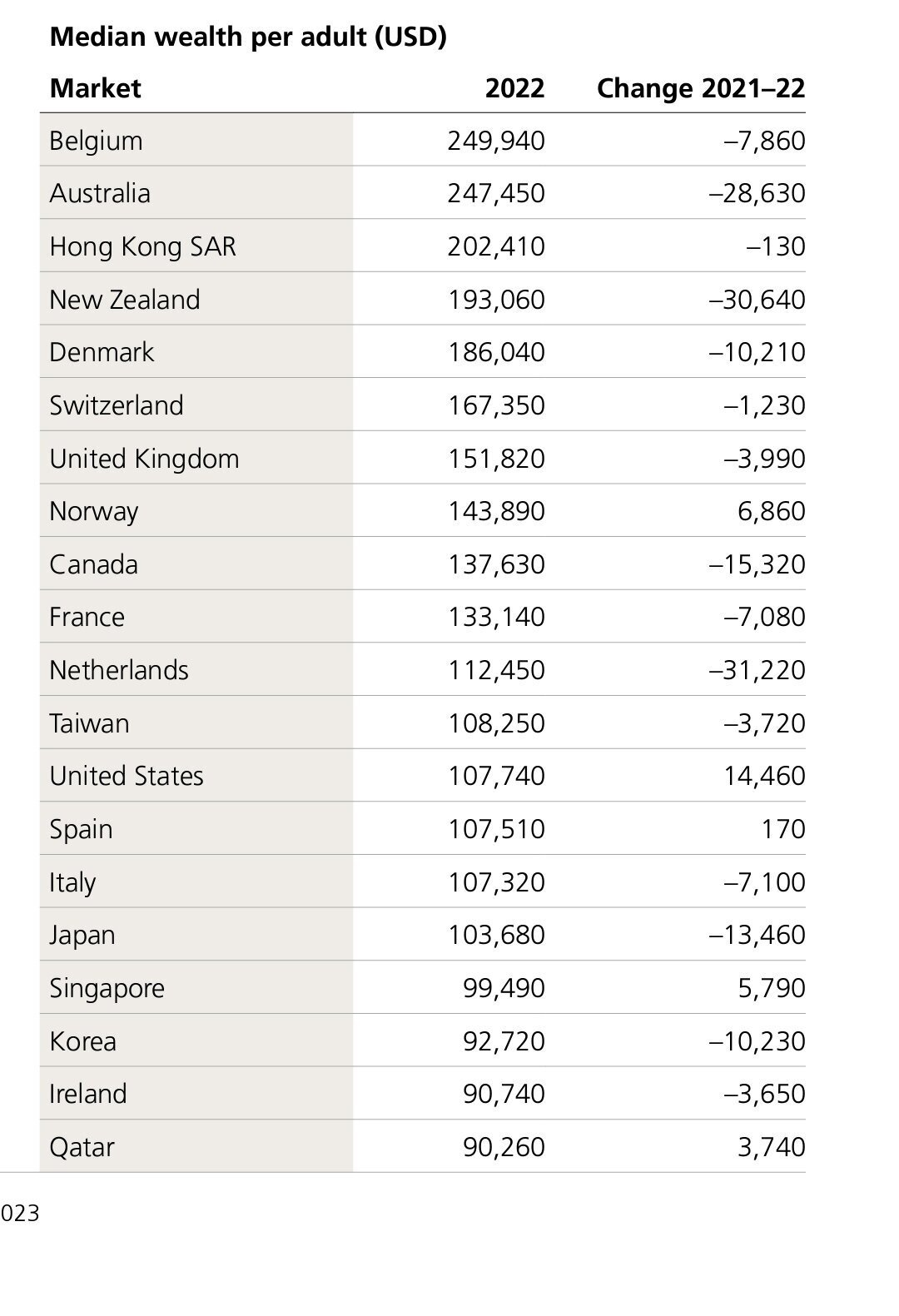This screenshot has height=1316, width=899.
Task: Select the Netherlands change value –31,220
Action: pyautogui.click(x=757, y=670)
